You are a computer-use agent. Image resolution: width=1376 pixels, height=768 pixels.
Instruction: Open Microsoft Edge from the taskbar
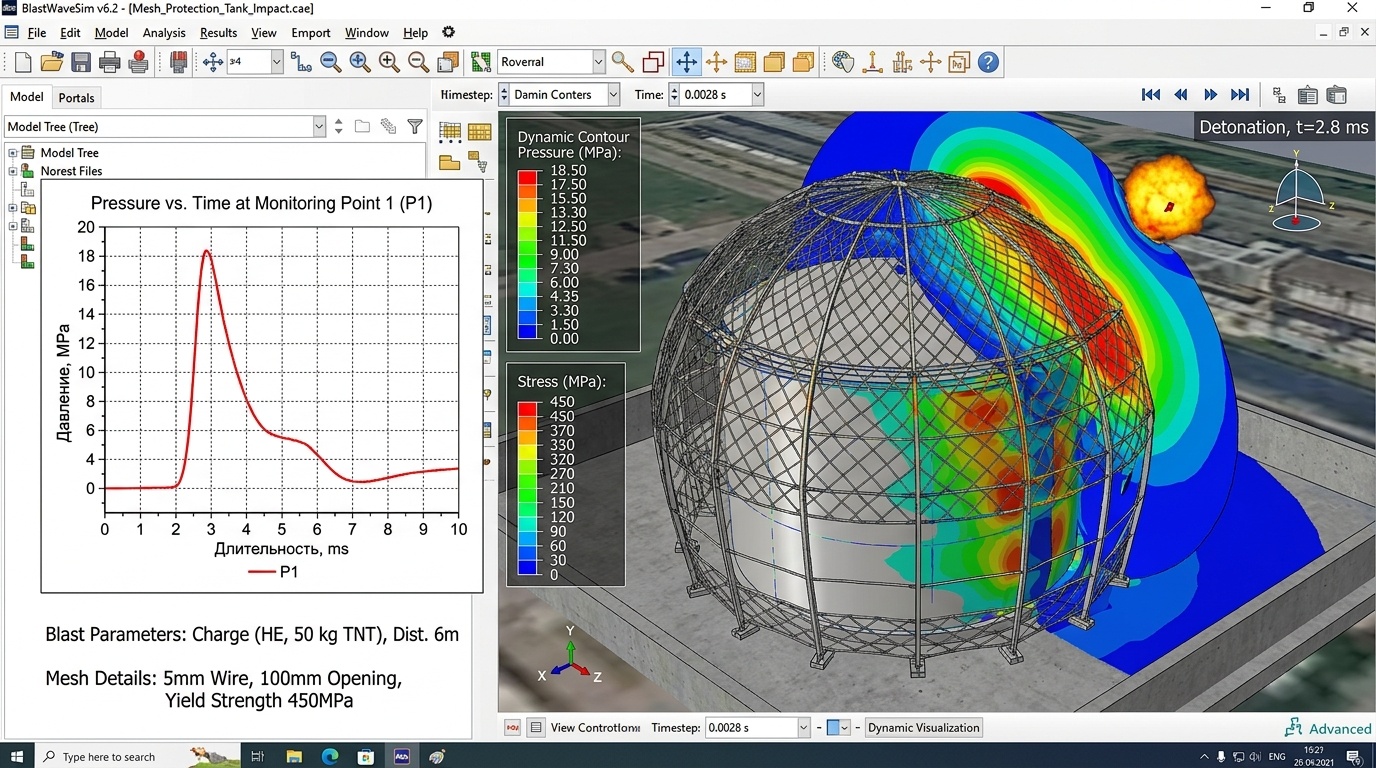click(x=330, y=757)
